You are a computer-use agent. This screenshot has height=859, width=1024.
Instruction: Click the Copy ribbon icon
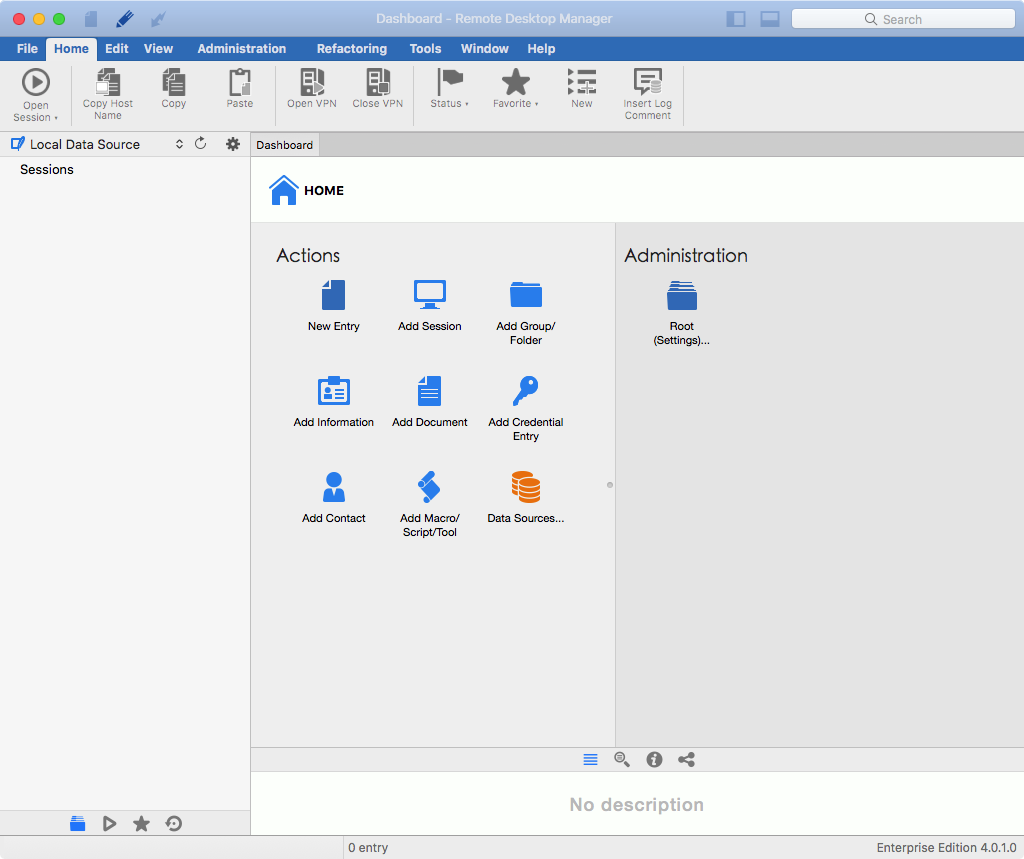[x=174, y=82]
